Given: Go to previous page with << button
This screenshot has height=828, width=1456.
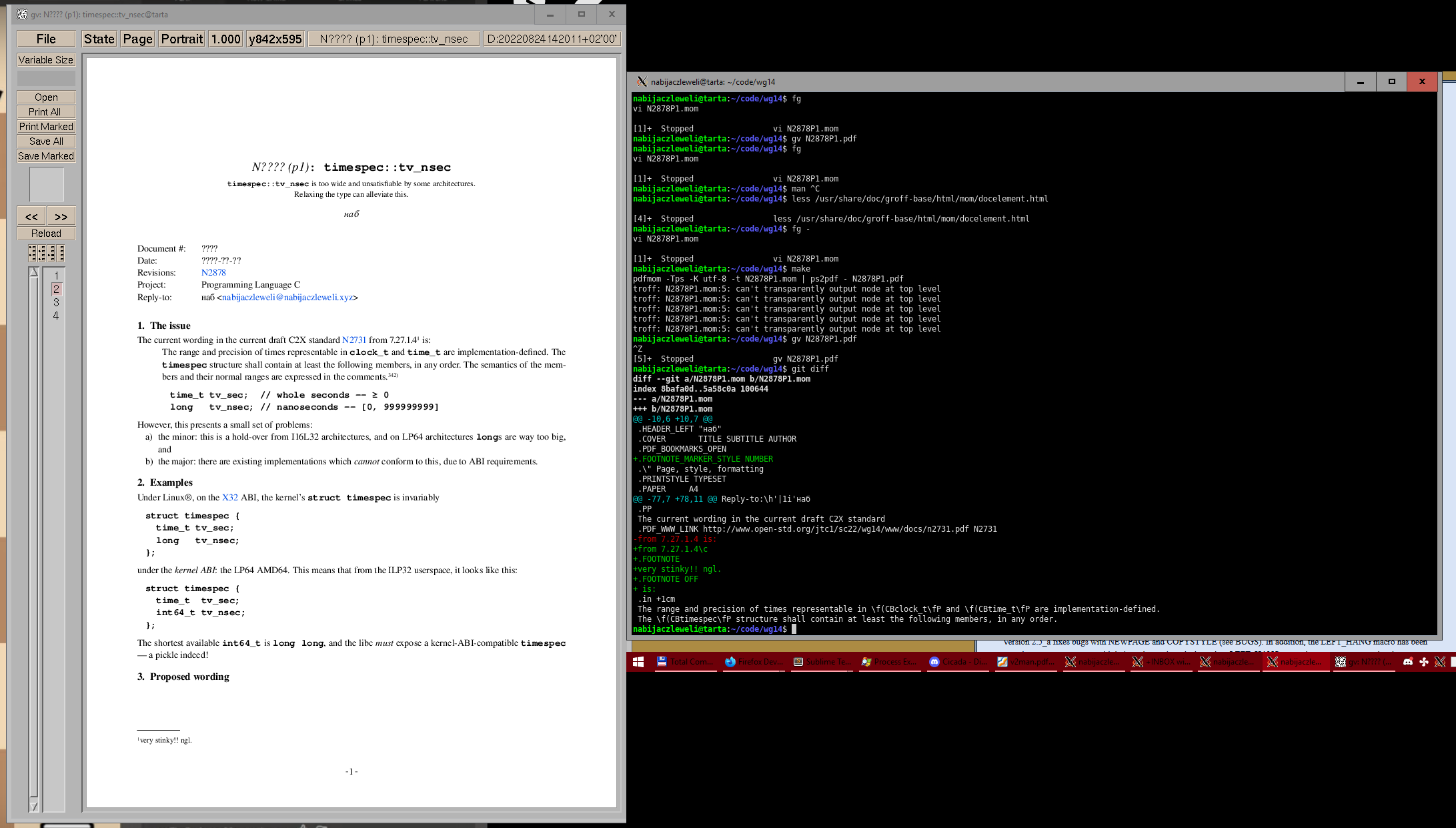Looking at the screenshot, I should [x=31, y=216].
